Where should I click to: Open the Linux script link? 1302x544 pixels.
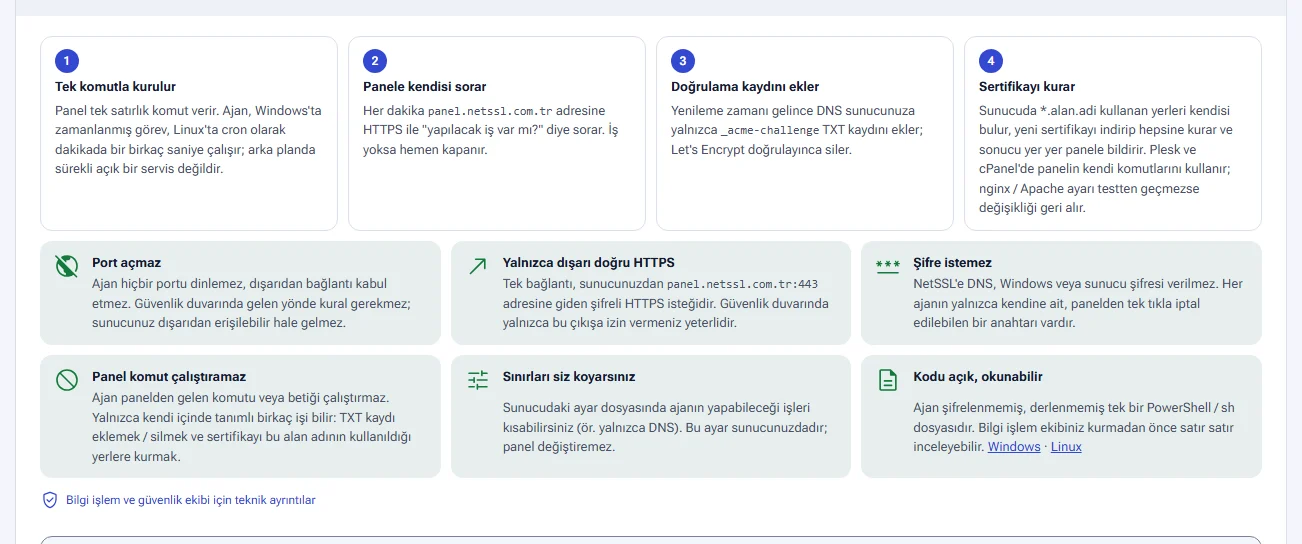(1066, 447)
